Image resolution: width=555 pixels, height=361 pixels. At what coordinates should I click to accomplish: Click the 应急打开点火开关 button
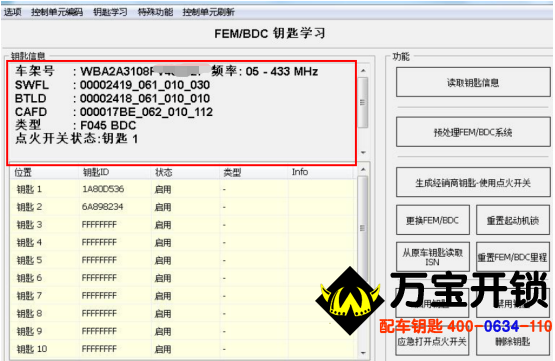pyautogui.click(x=433, y=341)
